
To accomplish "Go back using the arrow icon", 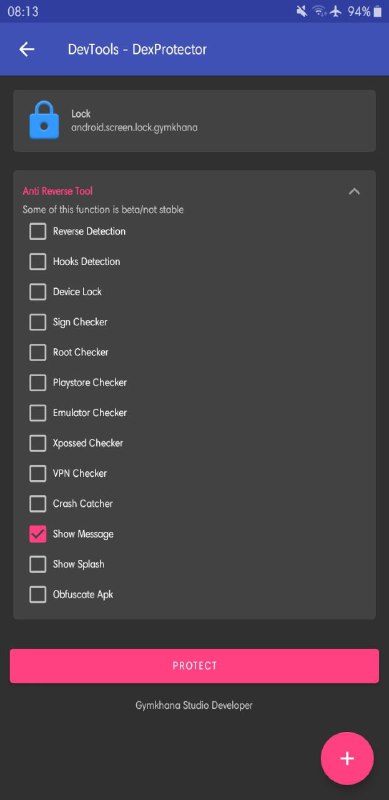I will pyautogui.click(x=27, y=49).
